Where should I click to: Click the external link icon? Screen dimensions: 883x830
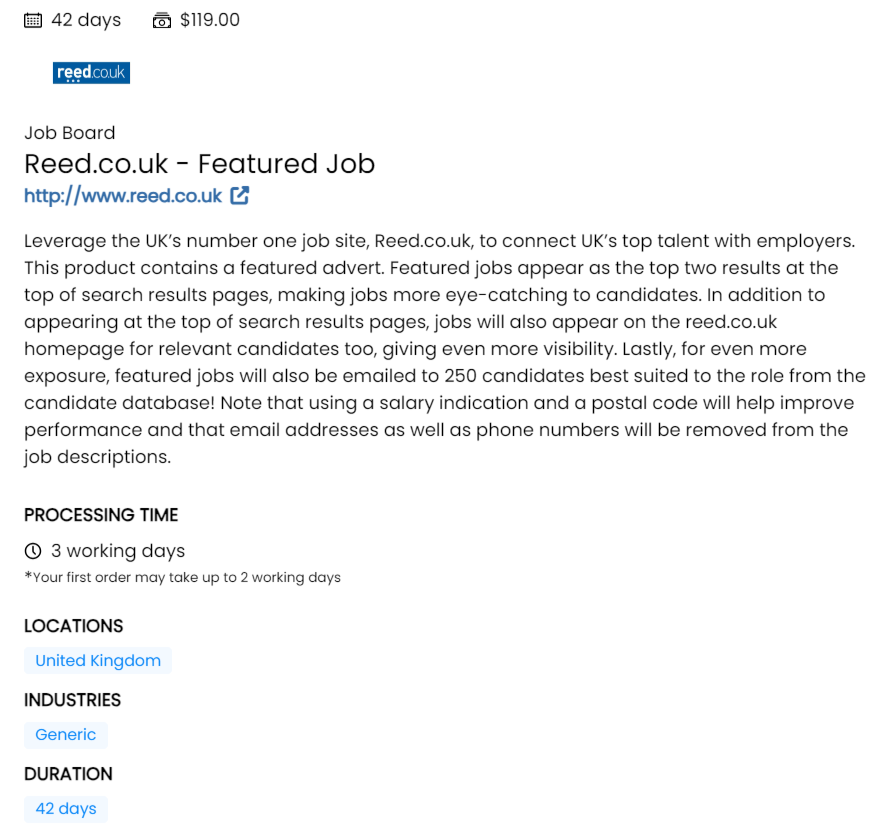pyautogui.click(x=240, y=196)
